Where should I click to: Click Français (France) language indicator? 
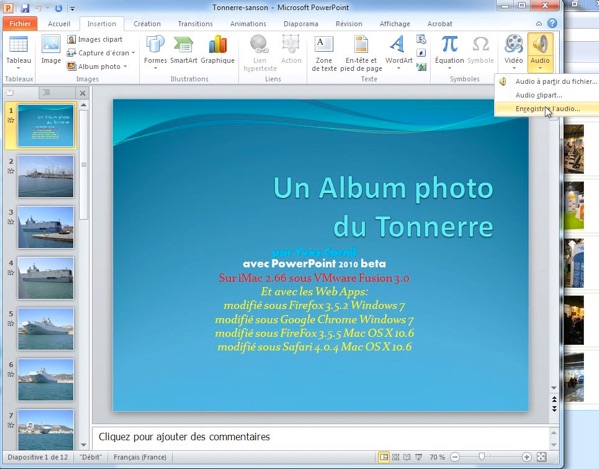(140, 457)
